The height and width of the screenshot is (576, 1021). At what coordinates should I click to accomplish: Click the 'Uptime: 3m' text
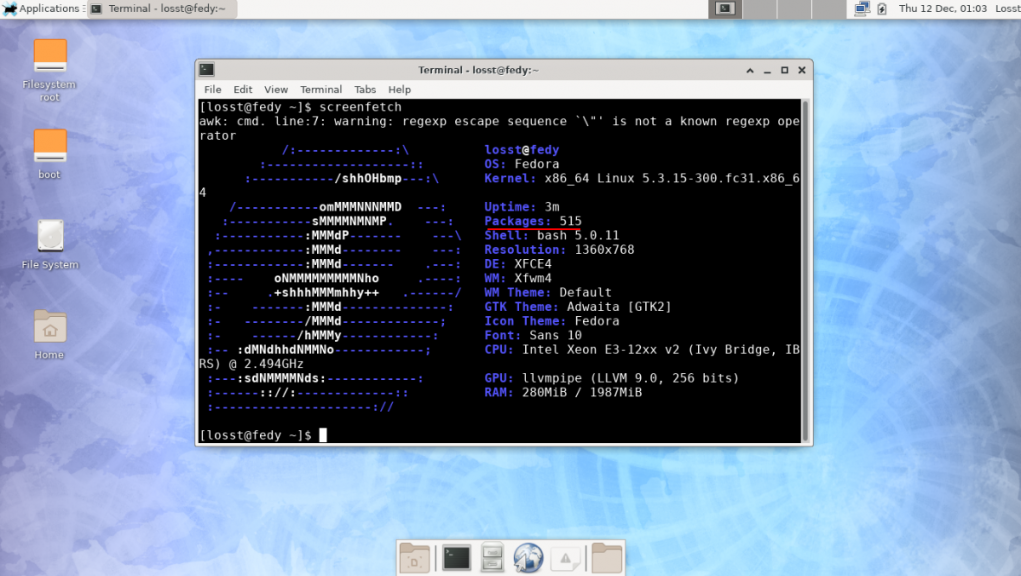pyautogui.click(x=522, y=207)
